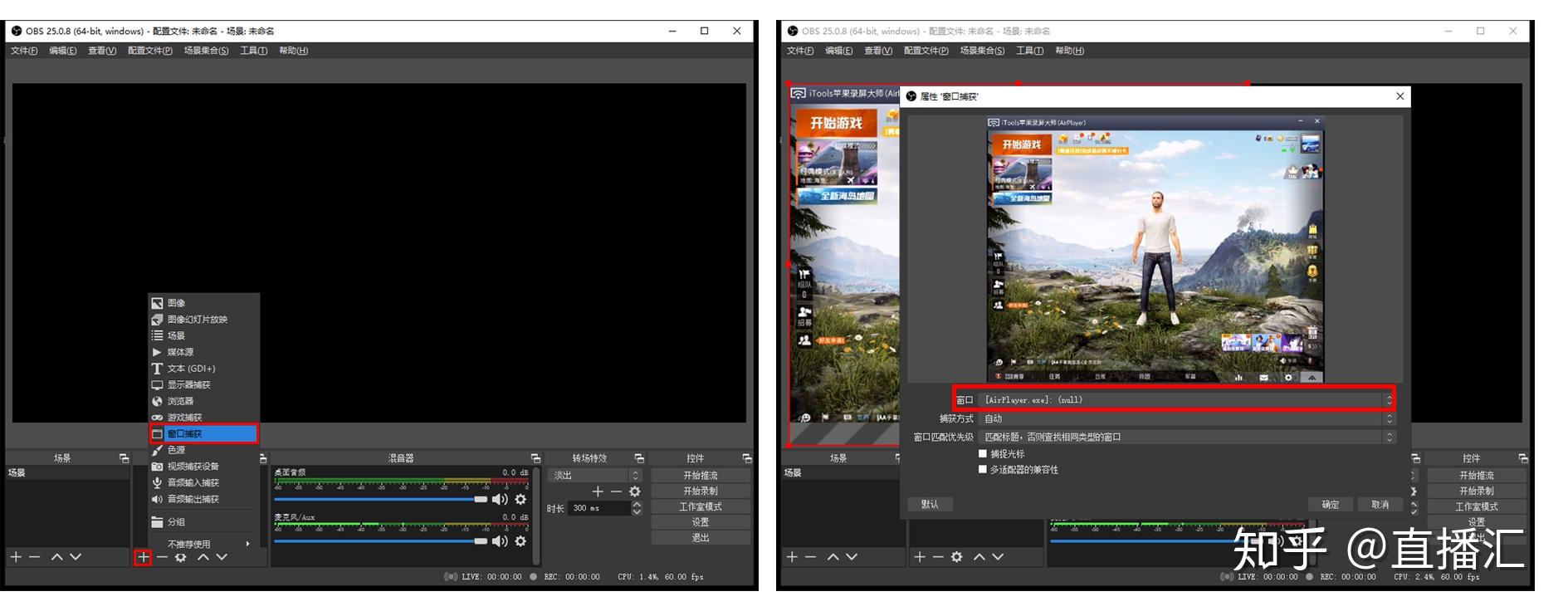This screenshot has width=1568, height=616.
Task: Open the 窗口 dropdown showing AirPlayer.exe
Action: pos(1187,400)
